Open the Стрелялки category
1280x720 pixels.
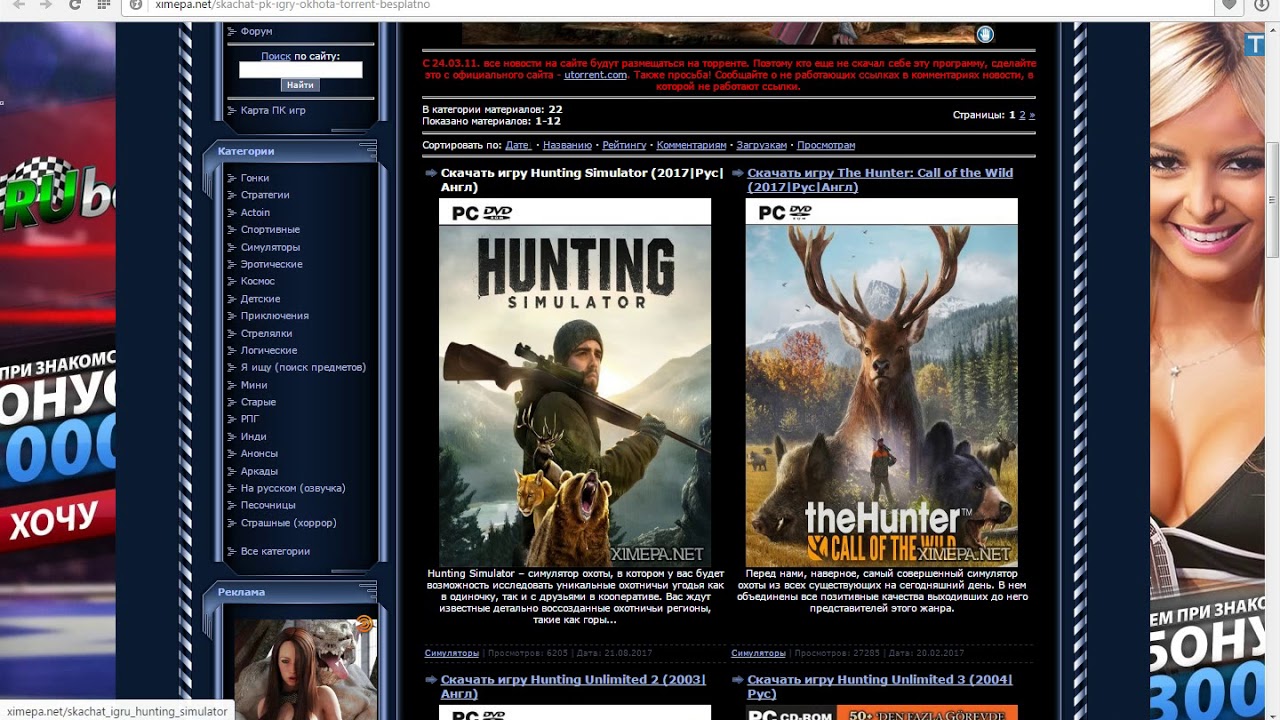coord(266,333)
